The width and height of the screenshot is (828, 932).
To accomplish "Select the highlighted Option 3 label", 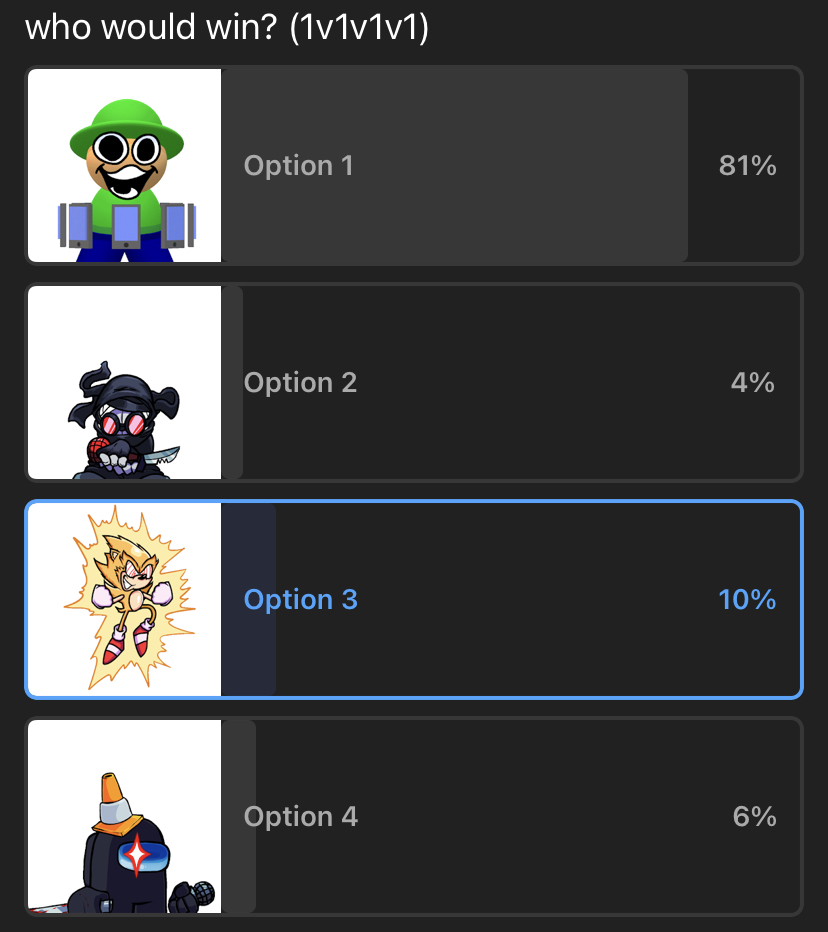I will (300, 600).
